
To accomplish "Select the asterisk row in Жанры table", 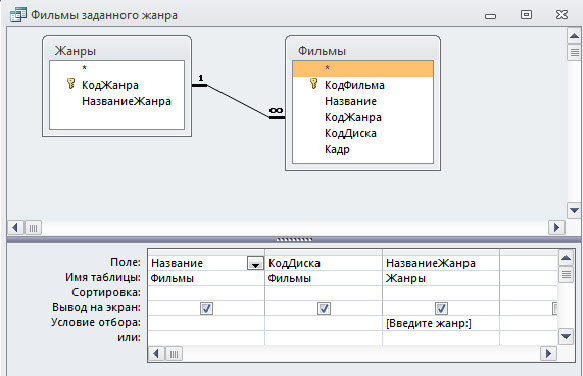I will (117, 68).
